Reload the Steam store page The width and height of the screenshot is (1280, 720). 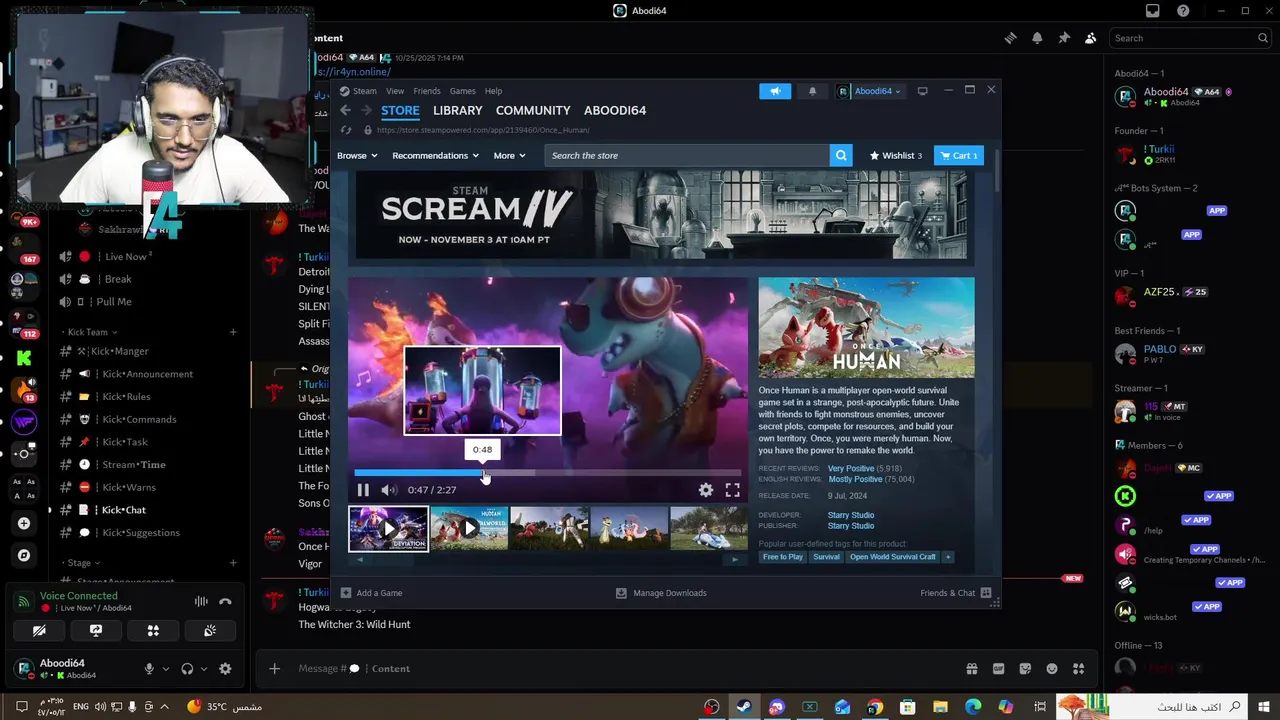point(346,130)
